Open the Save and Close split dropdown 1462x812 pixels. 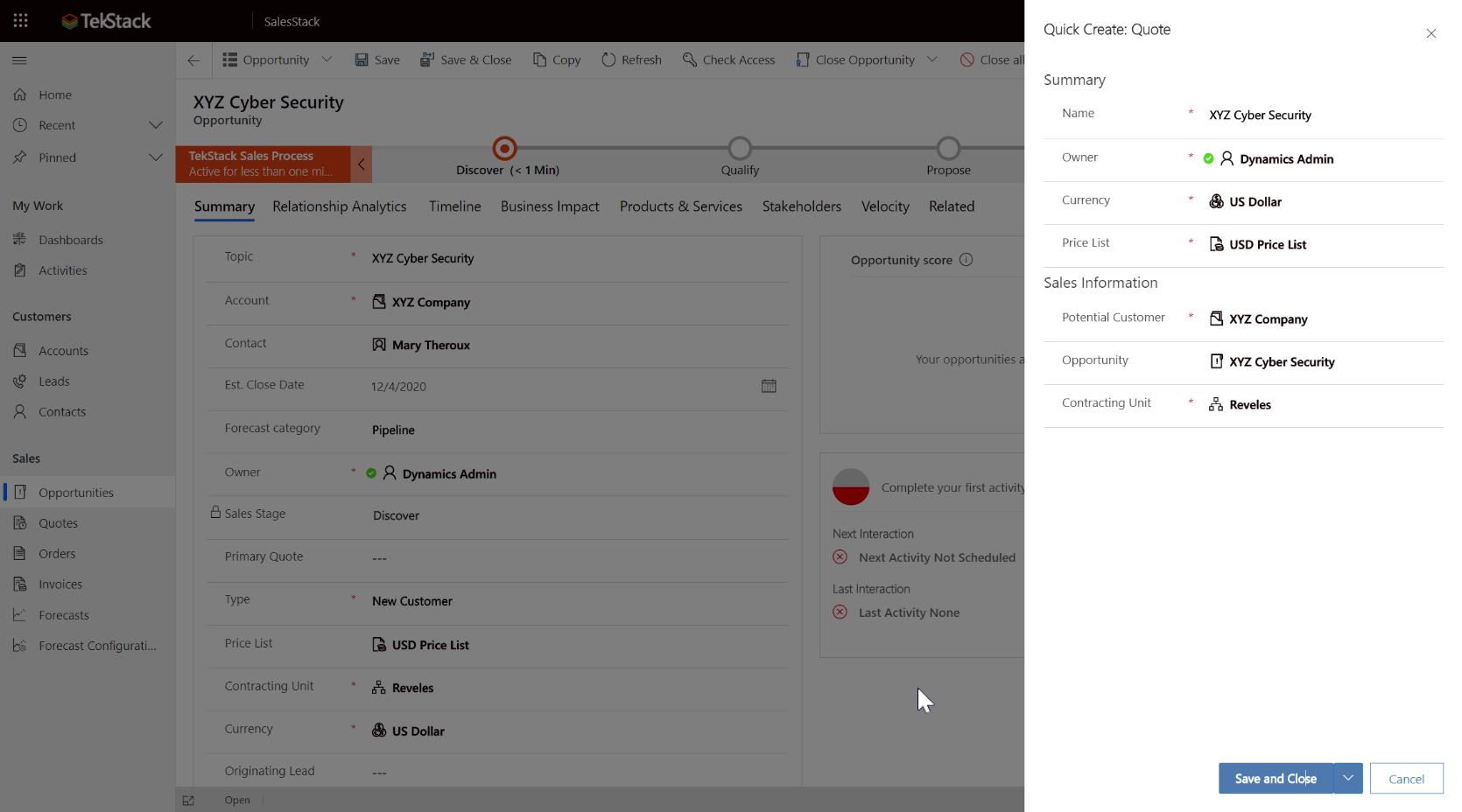point(1348,779)
